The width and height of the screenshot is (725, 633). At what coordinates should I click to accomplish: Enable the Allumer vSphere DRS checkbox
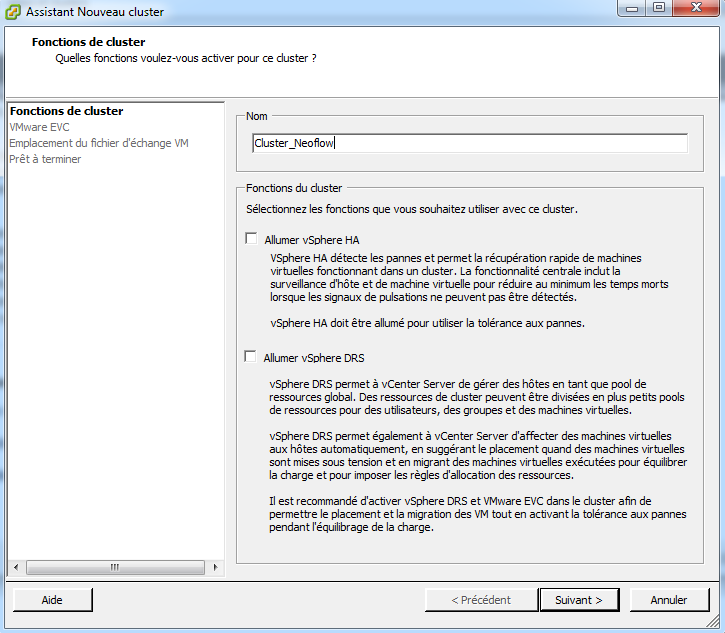pos(250,356)
